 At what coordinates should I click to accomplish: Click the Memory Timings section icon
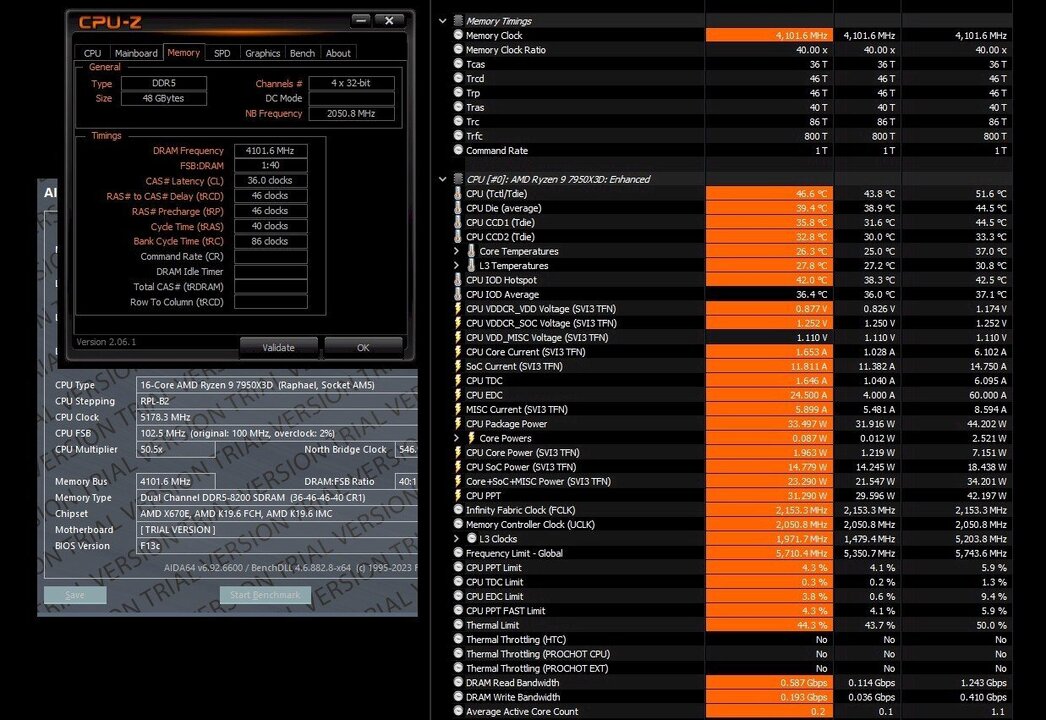pyautogui.click(x=458, y=20)
